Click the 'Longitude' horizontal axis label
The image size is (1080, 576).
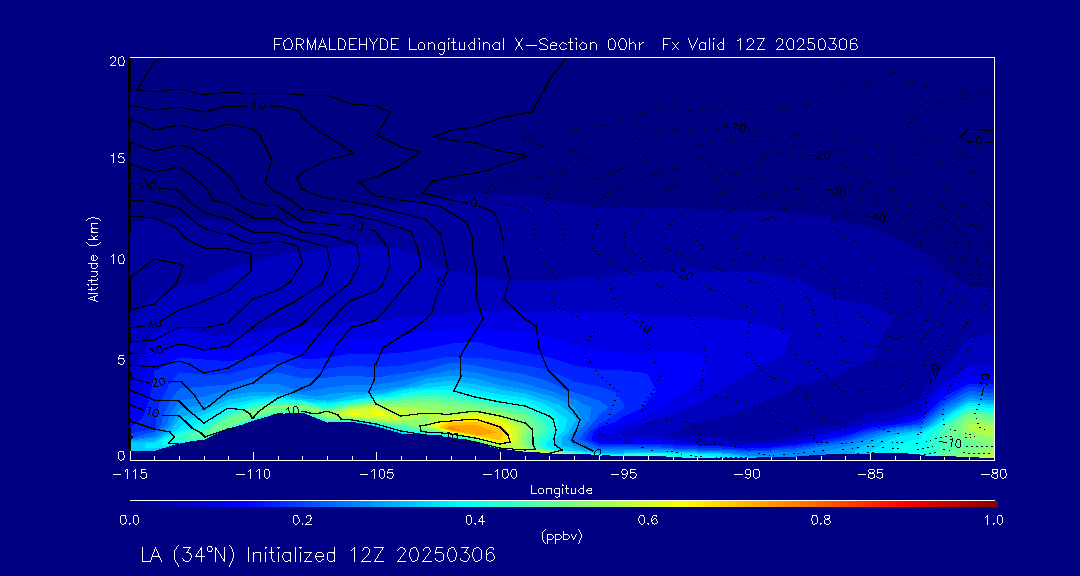[x=561, y=491]
